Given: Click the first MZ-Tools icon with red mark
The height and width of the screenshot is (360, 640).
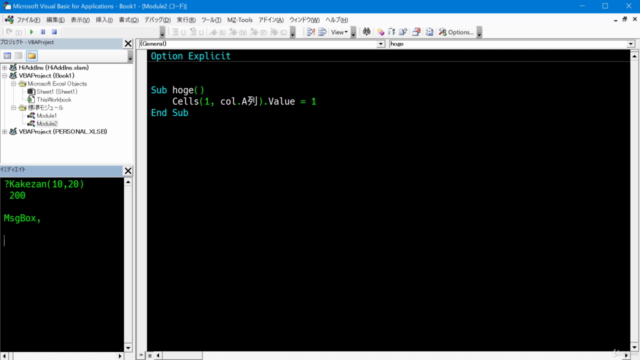Looking at the screenshot, I should click(311, 32).
